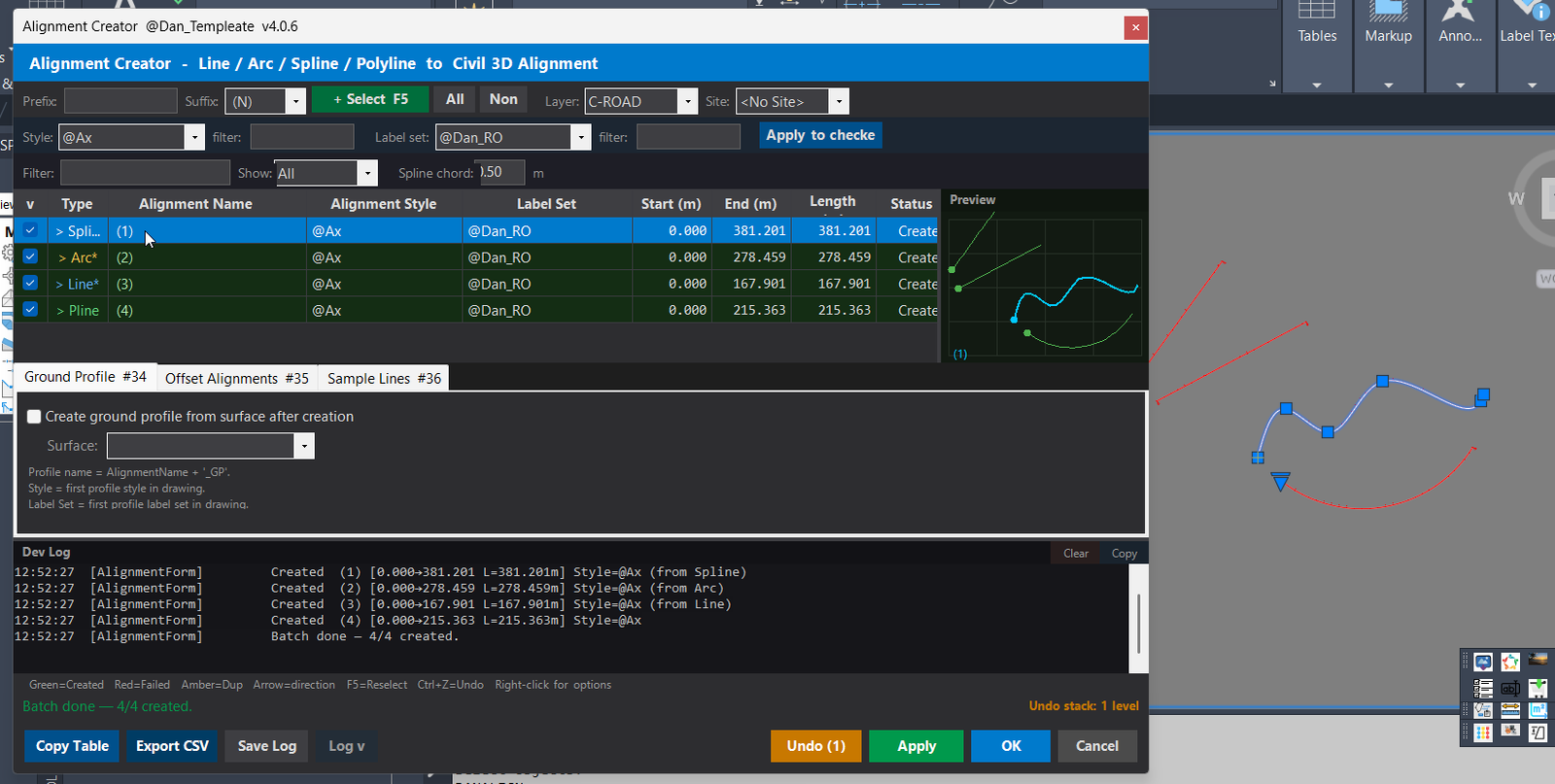Click the 'ab' text field icon

click(1510, 689)
